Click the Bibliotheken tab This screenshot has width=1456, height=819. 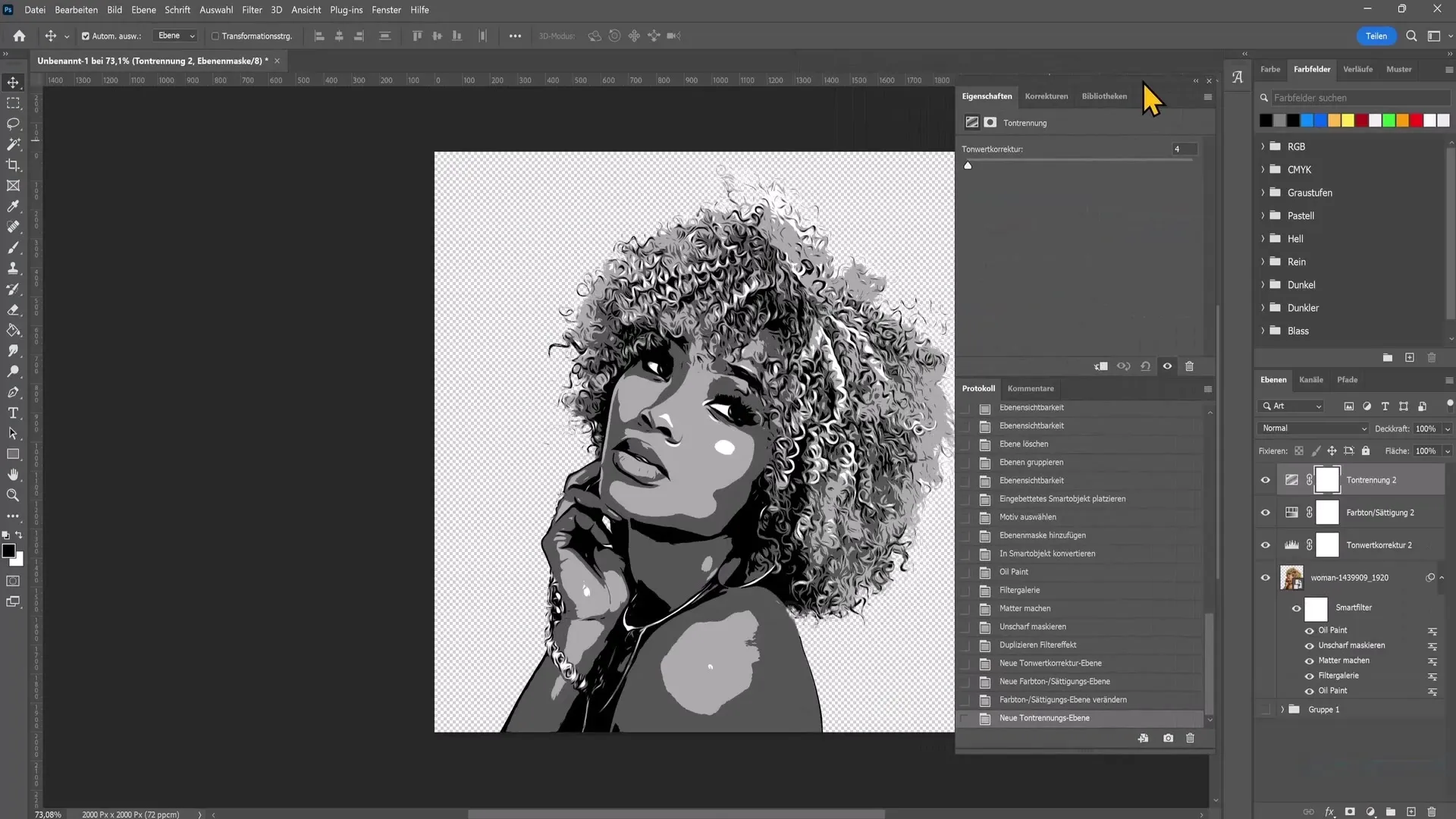tap(1104, 95)
